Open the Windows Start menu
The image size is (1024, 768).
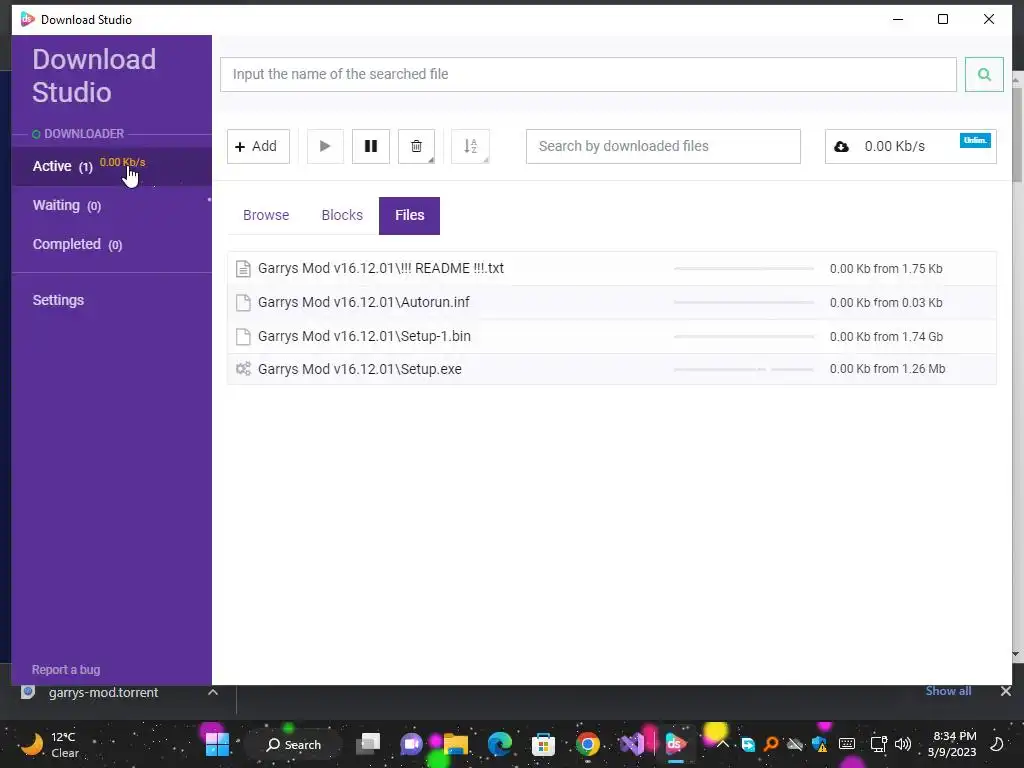[217, 744]
